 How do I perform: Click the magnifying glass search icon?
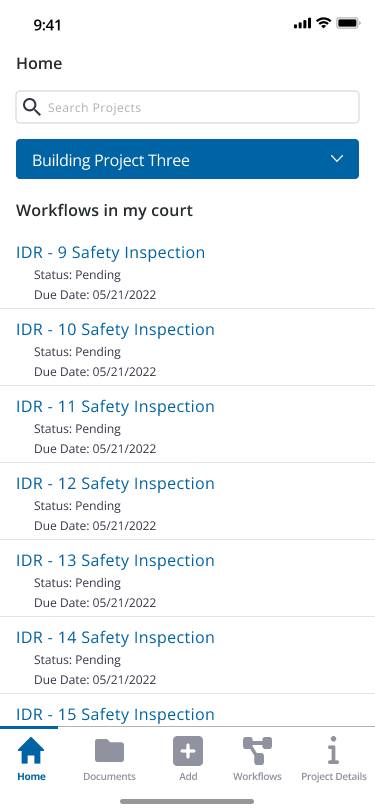32,107
